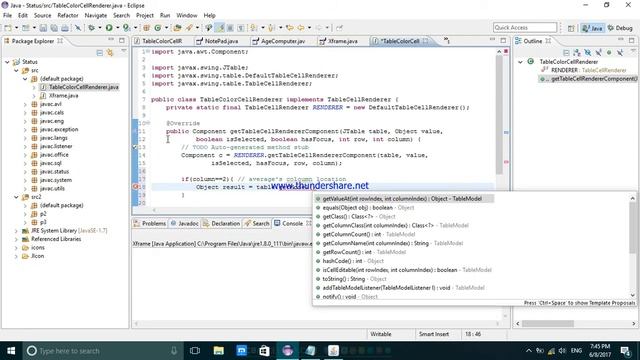Switch to the Java perspective
640x360 pixels.
click(592, 28)
